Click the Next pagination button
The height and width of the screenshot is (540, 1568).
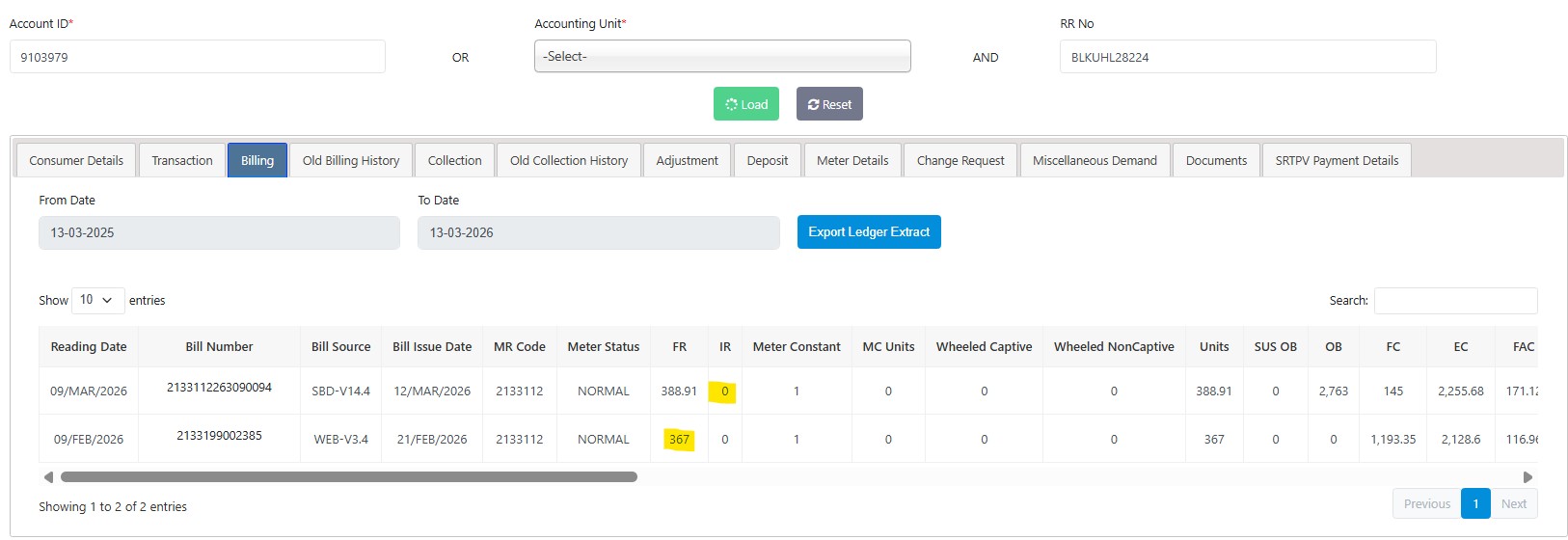[1513, 503]
